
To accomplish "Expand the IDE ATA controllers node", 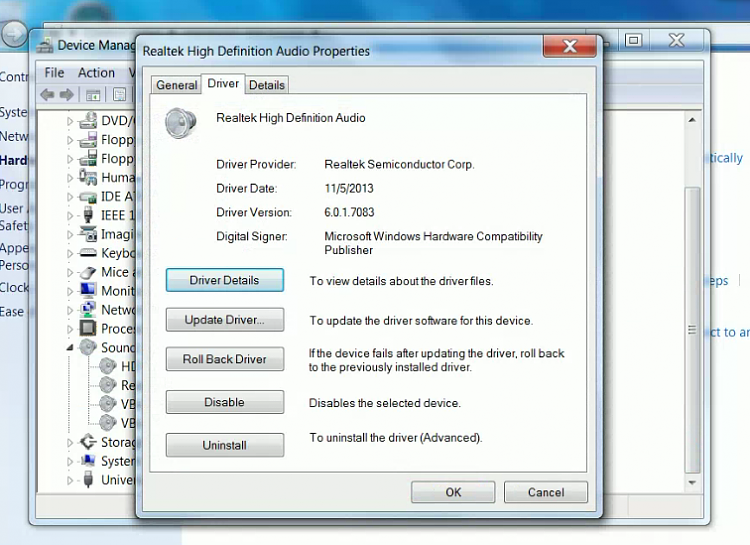I will point(70,197).
